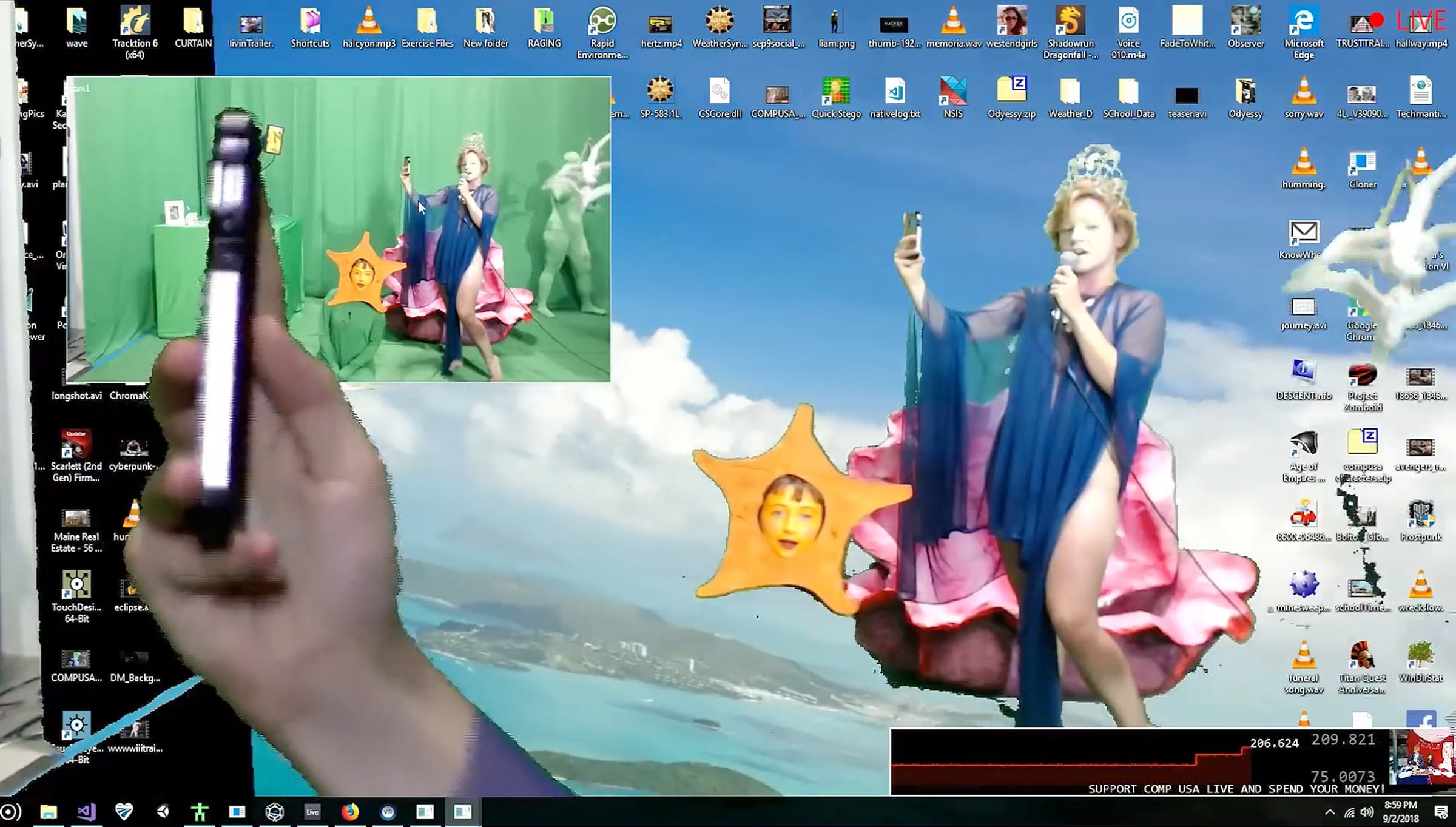This screenshot has height=827, width=1456.
Task: Open the Action Center notifications
Action: point(1441,812)
